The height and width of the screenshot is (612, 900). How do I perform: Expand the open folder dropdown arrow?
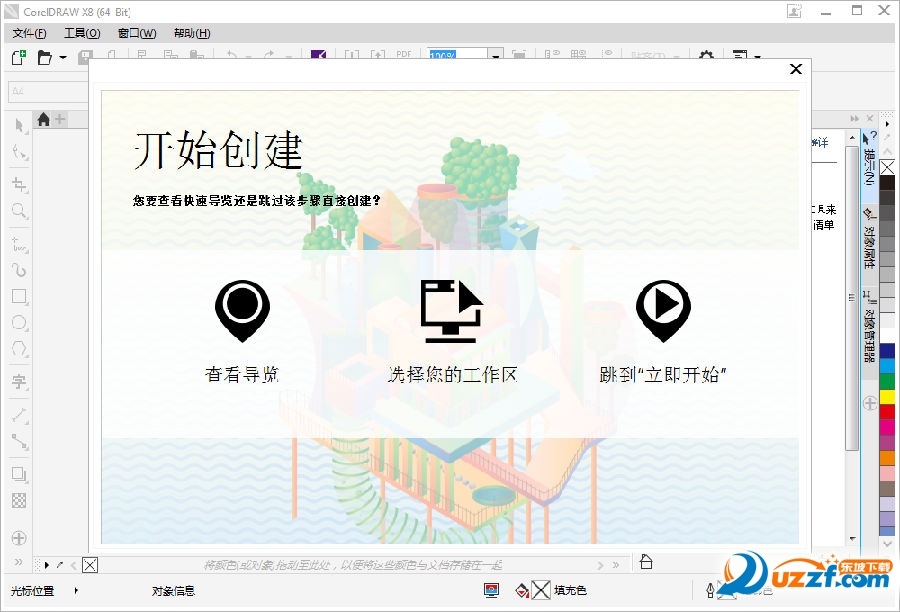click(x=62, y=58)
